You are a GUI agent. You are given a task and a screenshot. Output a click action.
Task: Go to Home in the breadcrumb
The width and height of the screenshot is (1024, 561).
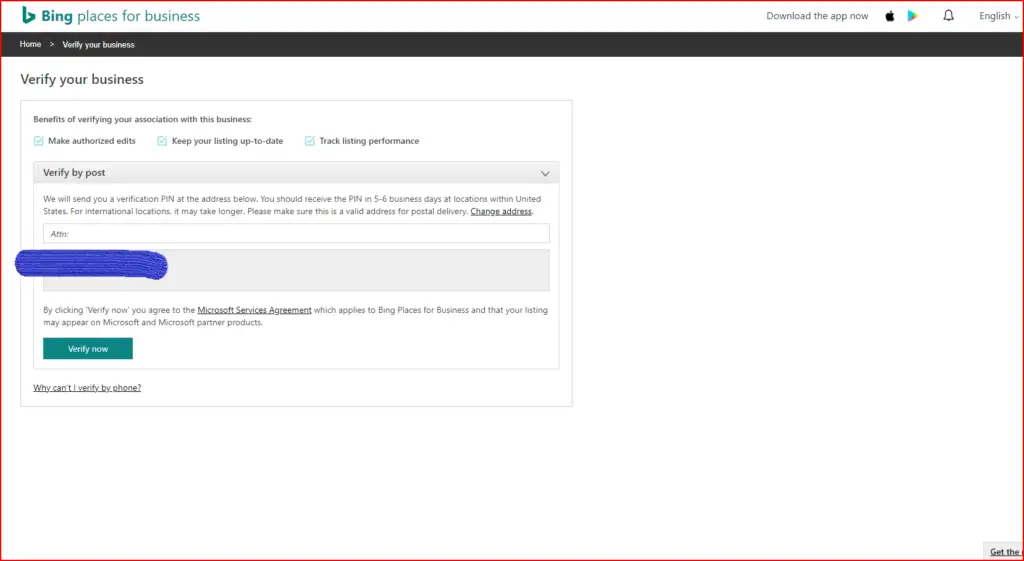coord(30,44)
